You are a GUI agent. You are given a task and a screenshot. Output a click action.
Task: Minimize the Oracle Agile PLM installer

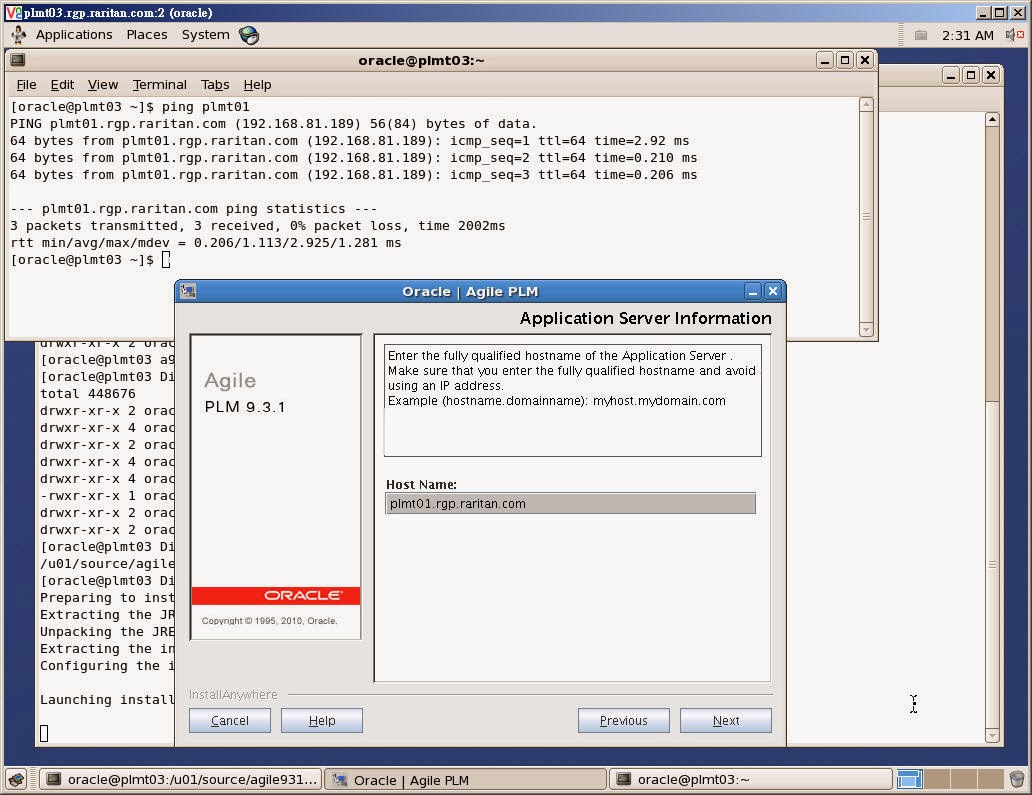click(753, 291)
